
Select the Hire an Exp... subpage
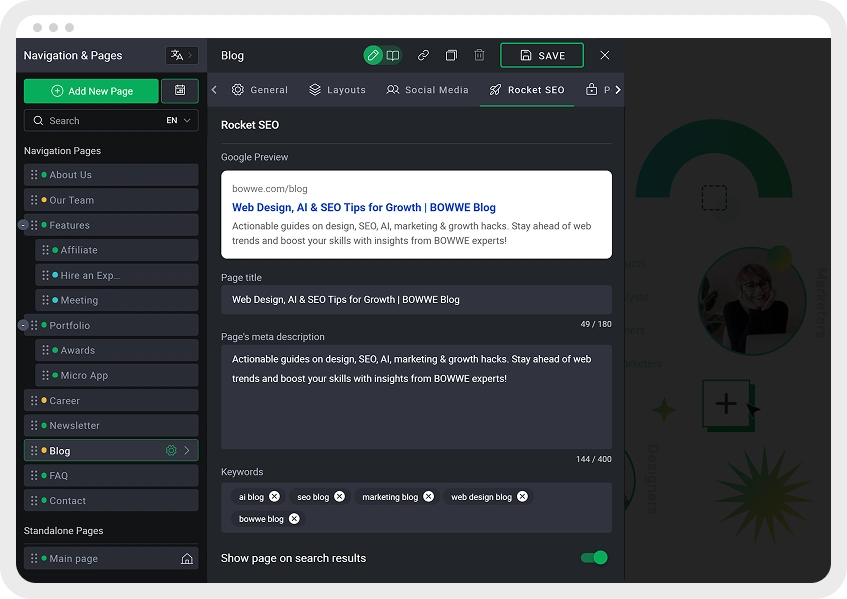coord(117,275)
